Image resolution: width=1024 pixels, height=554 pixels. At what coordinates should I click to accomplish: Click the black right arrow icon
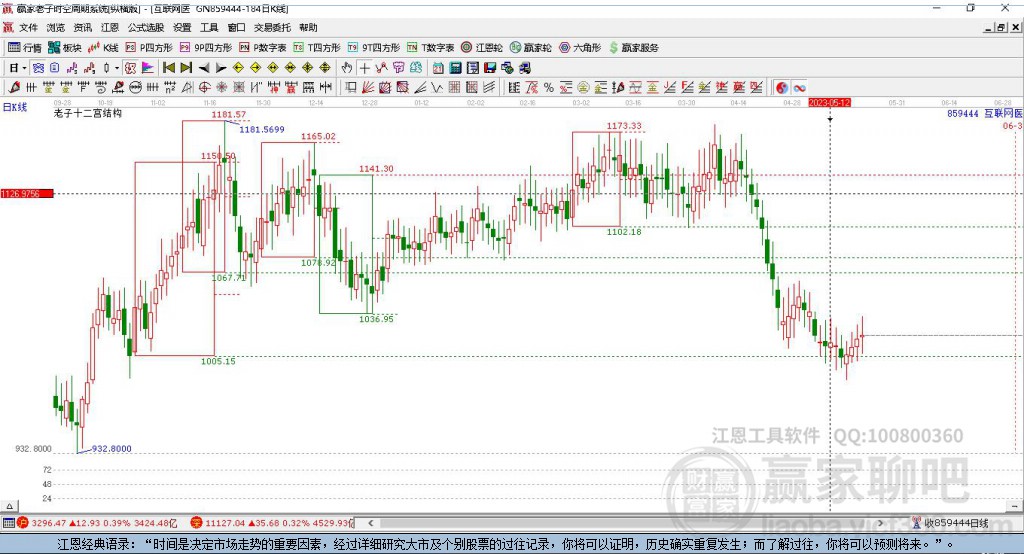221,68
